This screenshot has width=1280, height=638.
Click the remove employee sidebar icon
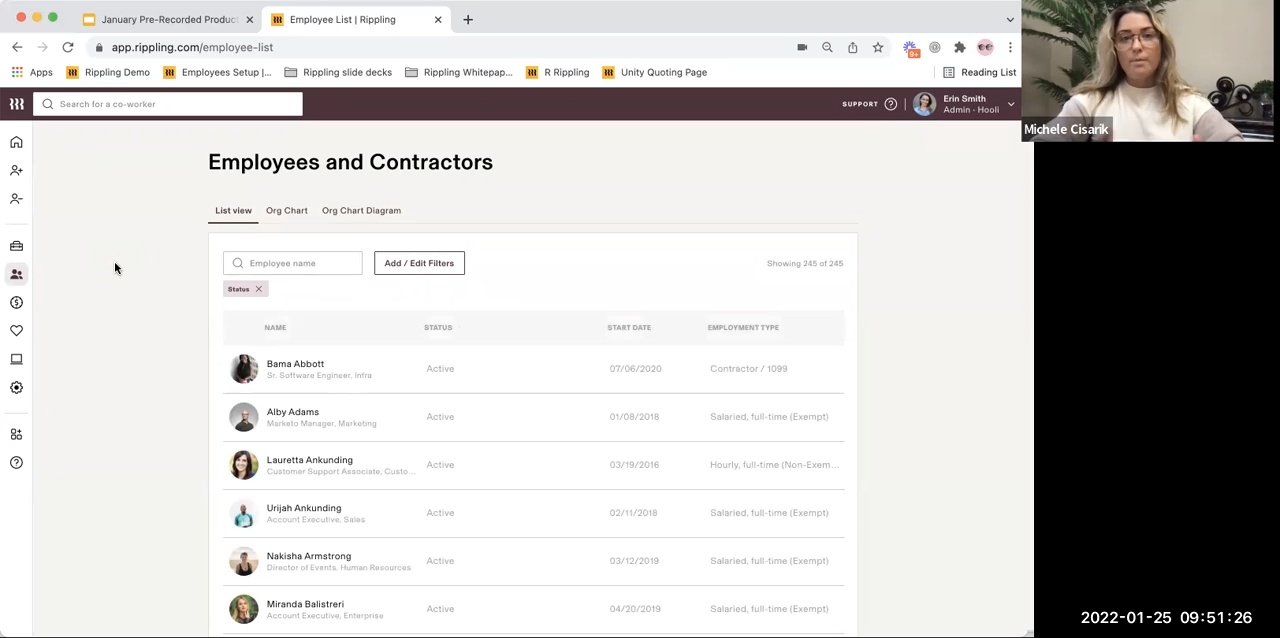(x=16, y=198)
